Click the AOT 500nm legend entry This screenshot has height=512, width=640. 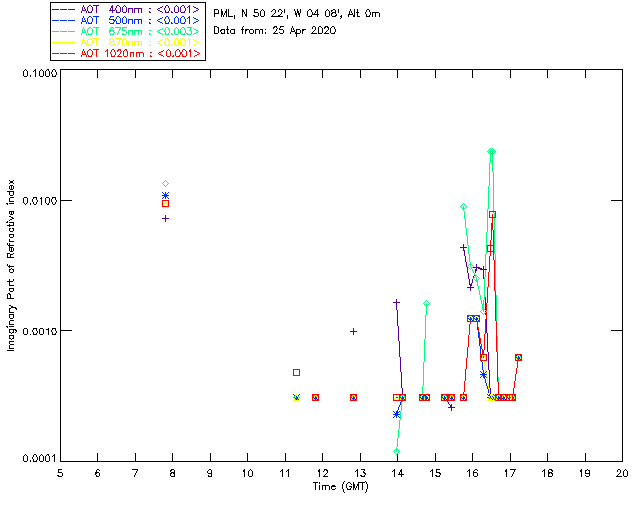pyautogui.click(x=127, y=20)
